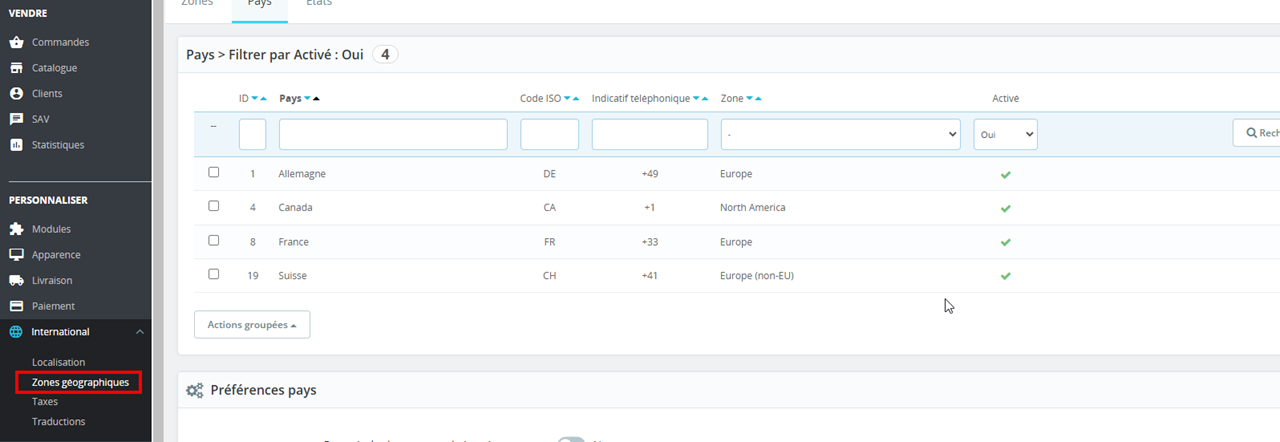Open the Activé Oui filter dropdown
The width and height of the screenshot is (1280, 442).
click(x=1005, y=134)
